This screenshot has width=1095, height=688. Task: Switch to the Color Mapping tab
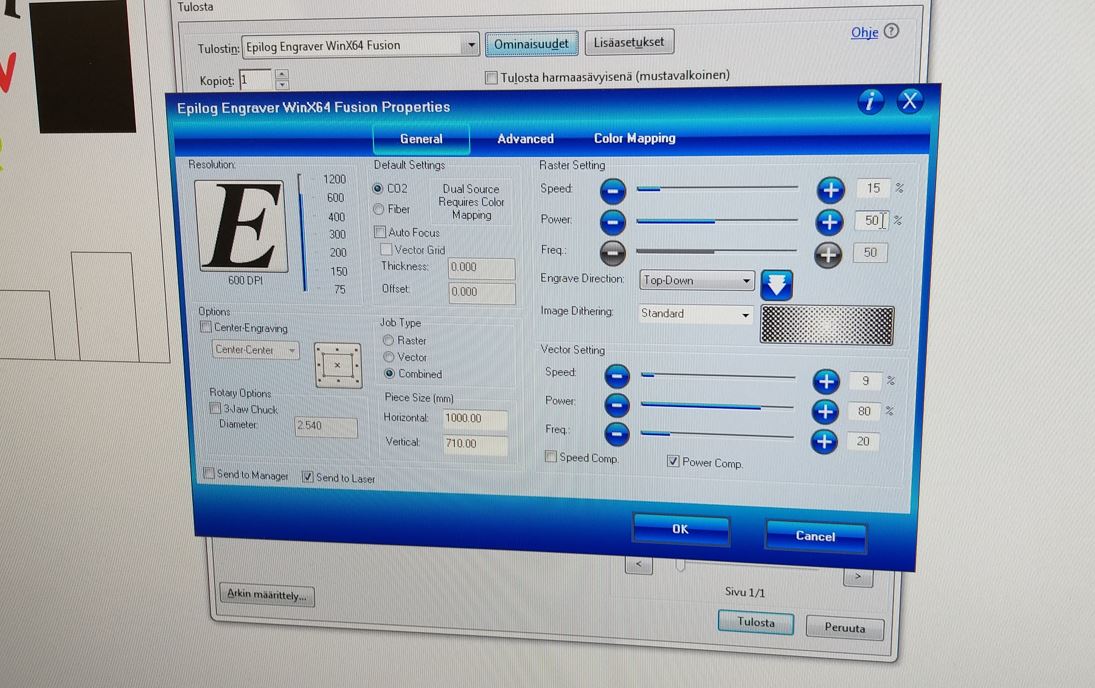[635, 138]
